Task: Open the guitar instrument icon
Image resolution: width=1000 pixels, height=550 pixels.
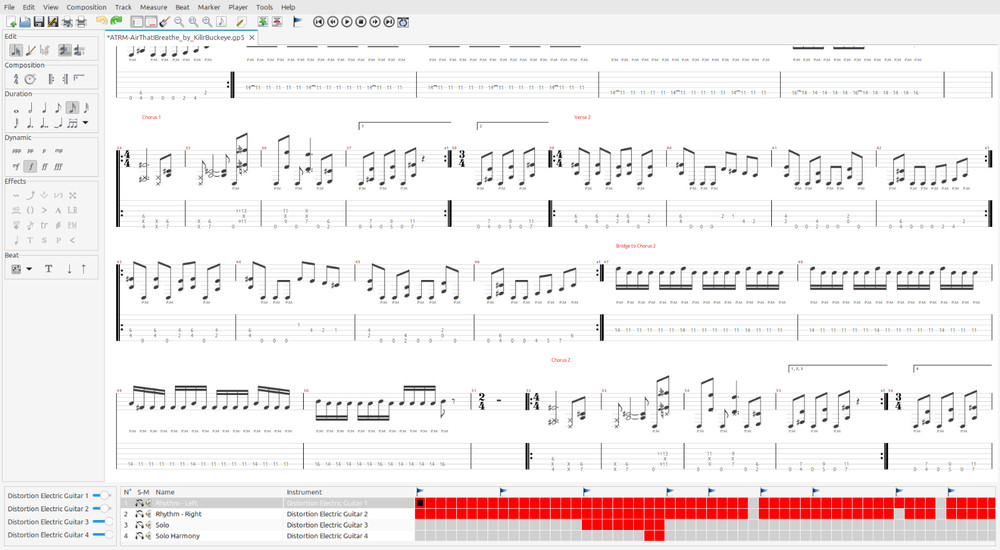Action: (x=165, y=22)
